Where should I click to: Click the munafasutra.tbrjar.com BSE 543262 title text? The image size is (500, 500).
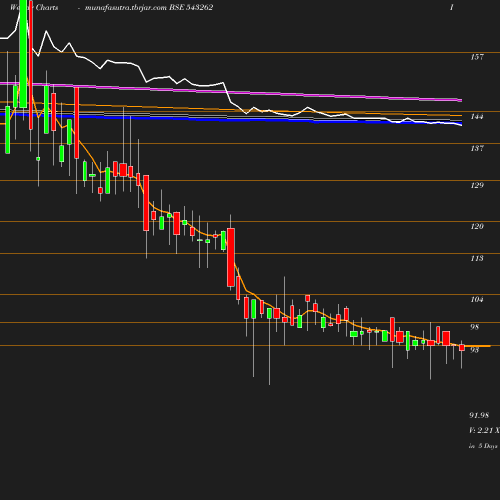click(149, 7)
